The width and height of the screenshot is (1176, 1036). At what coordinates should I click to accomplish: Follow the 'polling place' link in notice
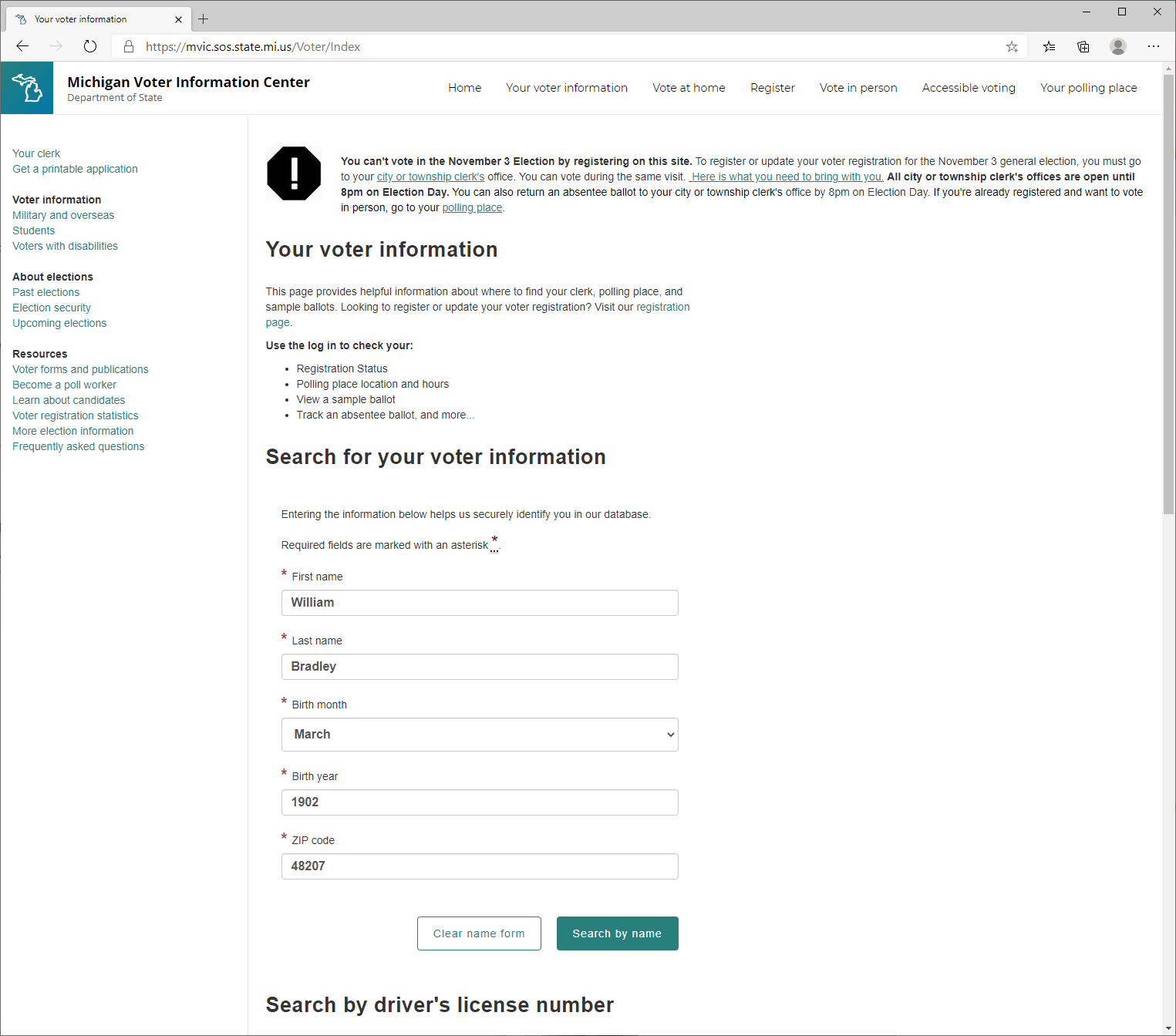(472, 207)
